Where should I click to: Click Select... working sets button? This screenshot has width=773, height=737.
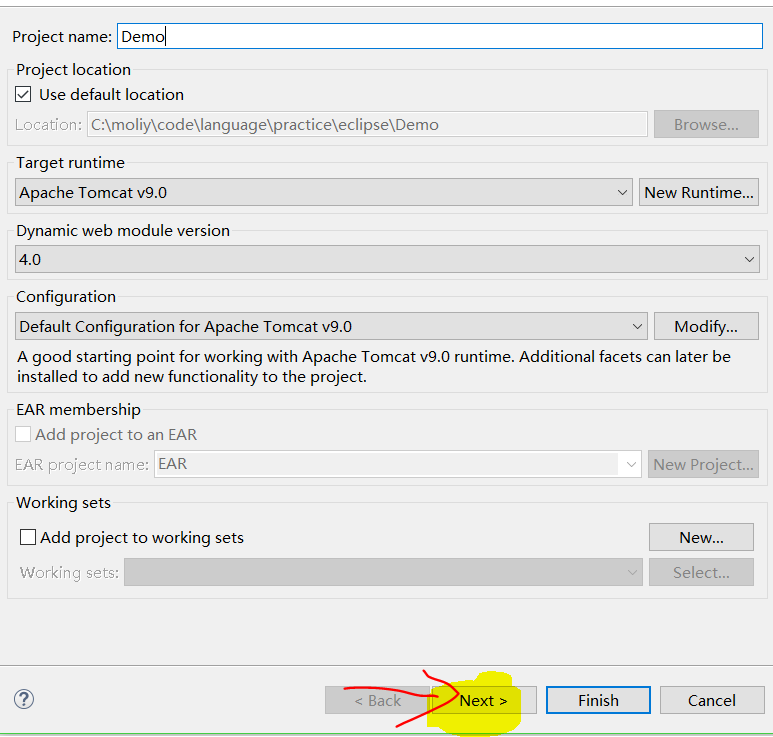pyautogui.click(x=701, y=572)
